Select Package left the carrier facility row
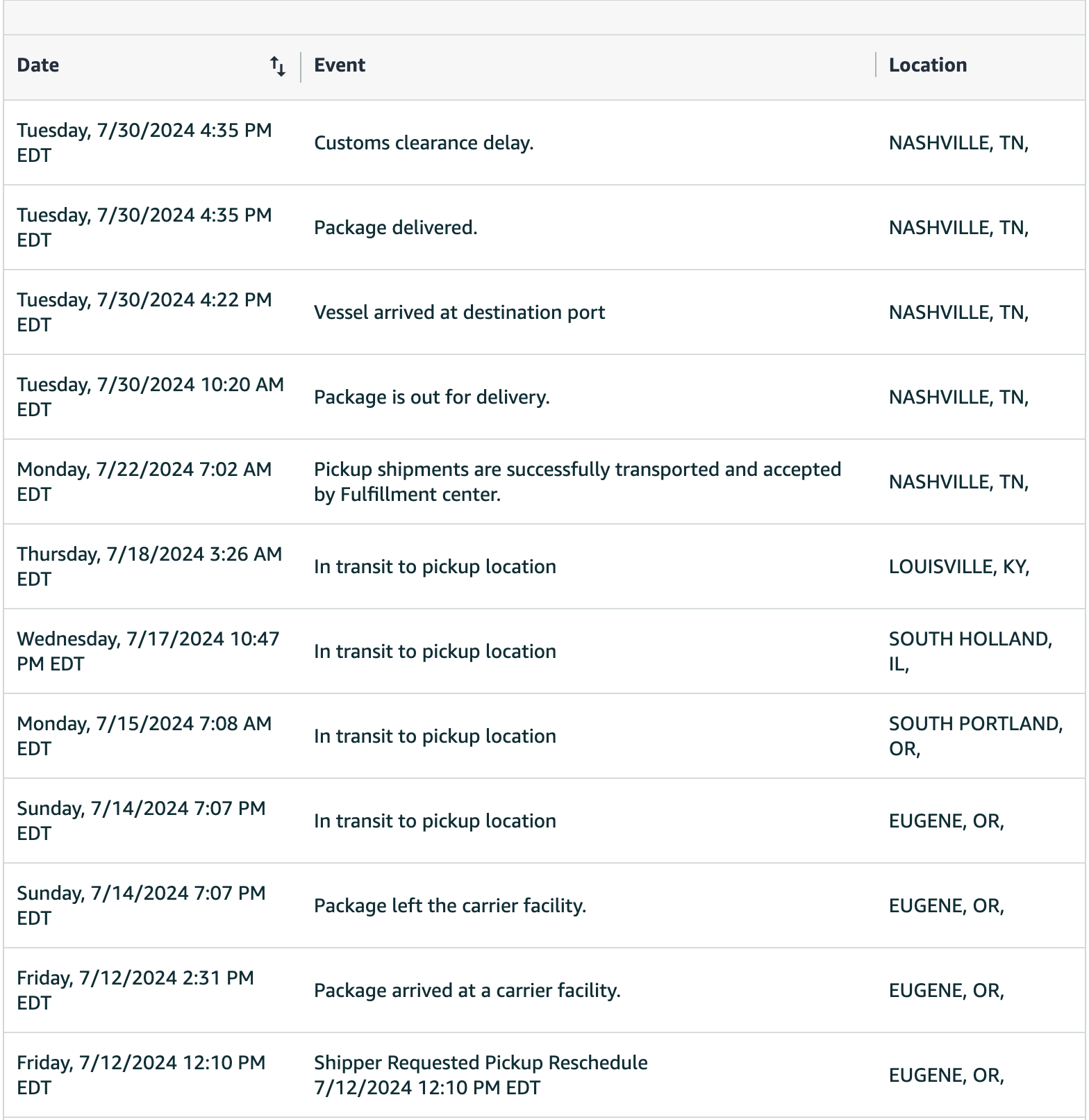The image size is (1089, 1120). point(450,906)
